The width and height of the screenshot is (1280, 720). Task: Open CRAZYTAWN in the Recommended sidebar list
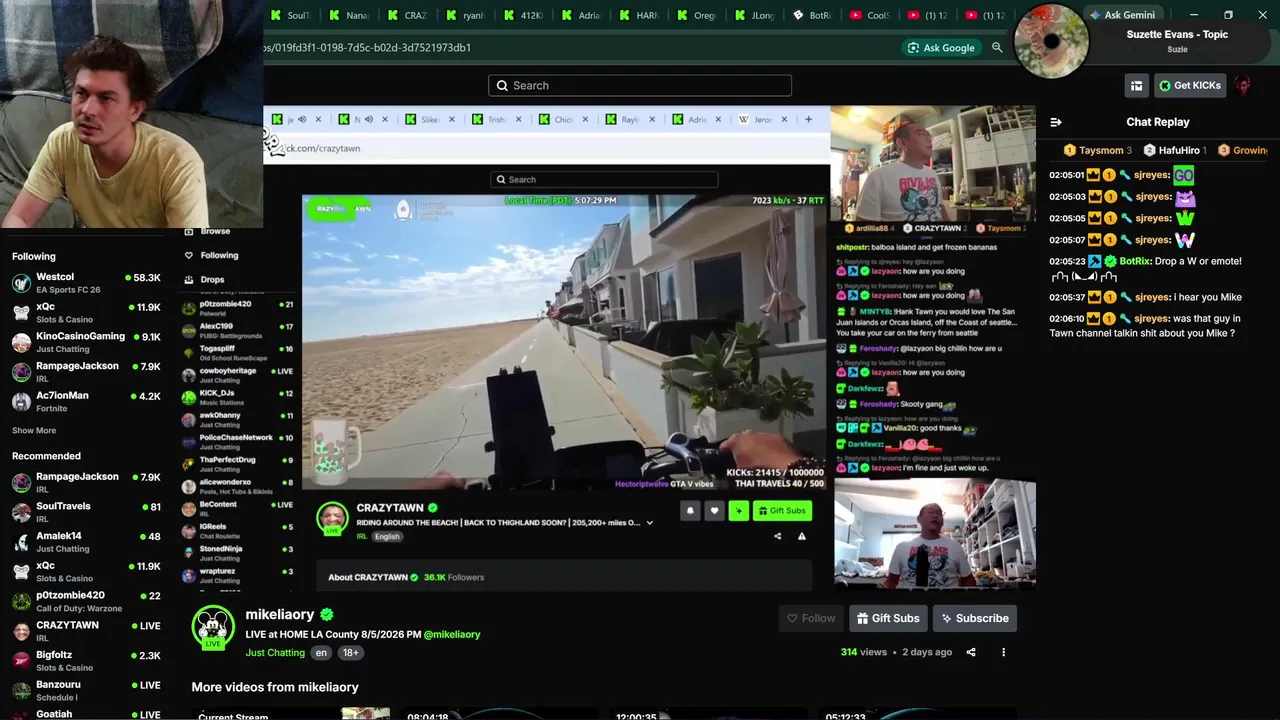point(86,631)
